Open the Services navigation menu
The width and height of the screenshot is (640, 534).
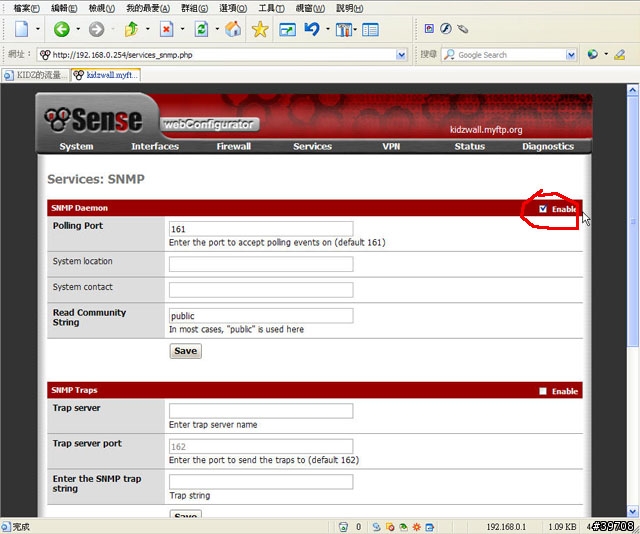[313, 146]
